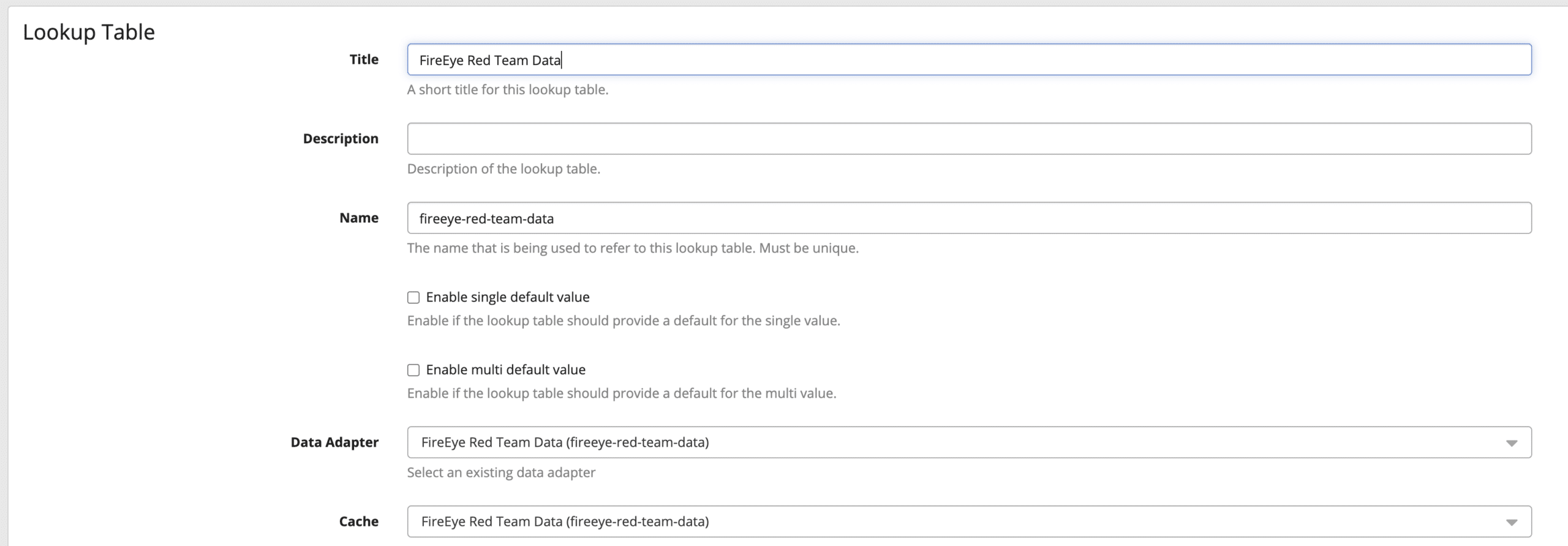Click the 'Enable multi default value' label text

click(505, 370)
